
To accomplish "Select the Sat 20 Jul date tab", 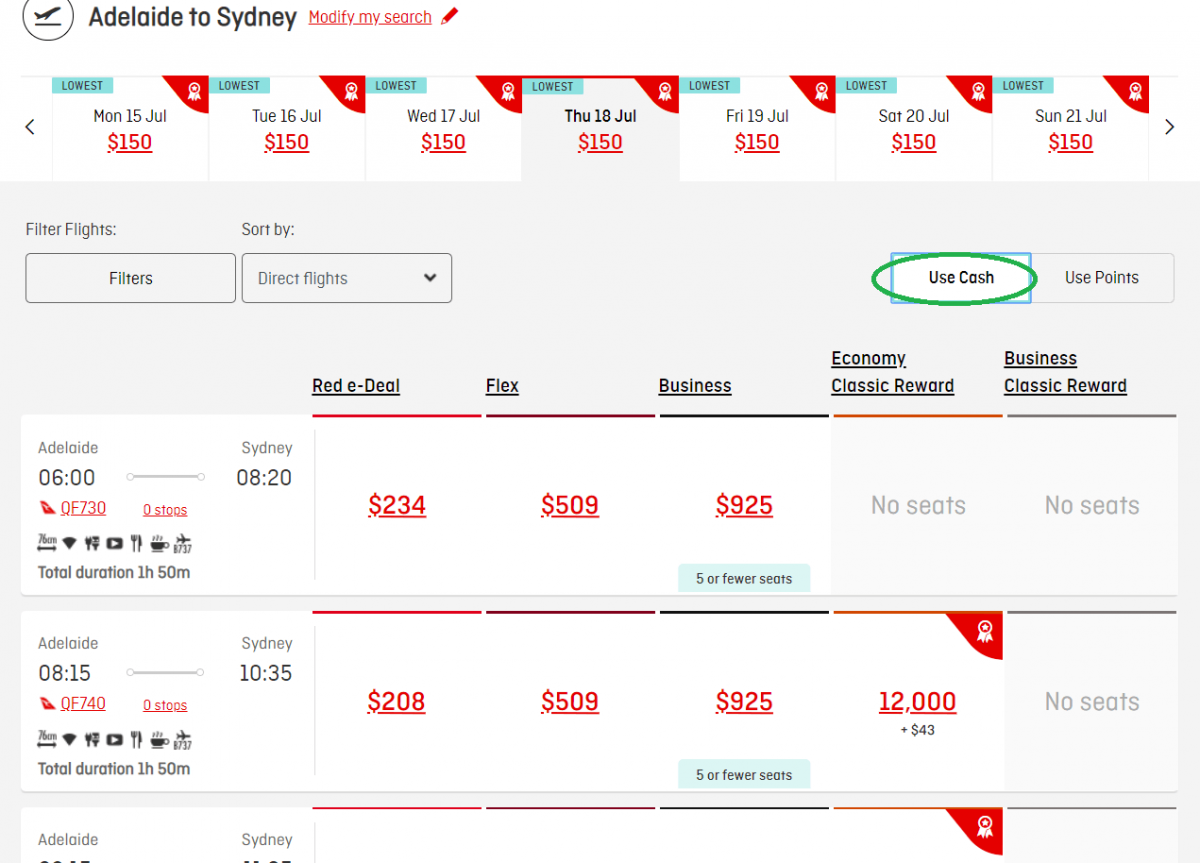I will 914,129.
